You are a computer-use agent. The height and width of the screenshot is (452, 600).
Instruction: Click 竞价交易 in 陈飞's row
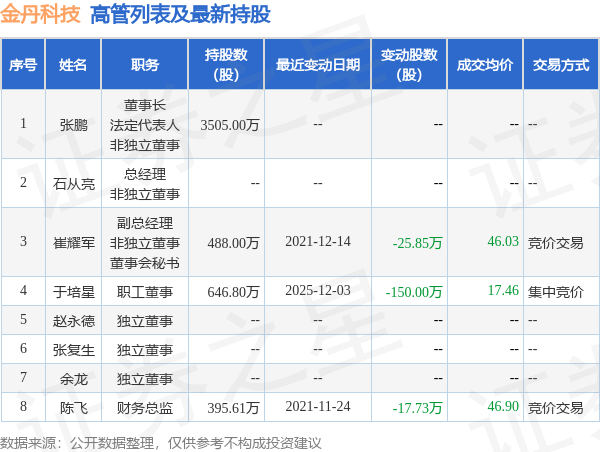(x=556, y=408)
